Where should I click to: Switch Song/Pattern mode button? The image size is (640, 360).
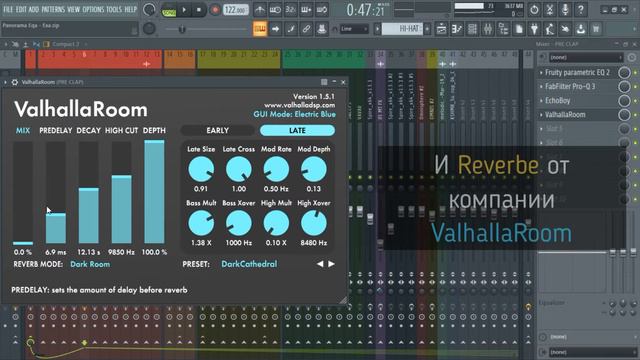coord(169,10)
